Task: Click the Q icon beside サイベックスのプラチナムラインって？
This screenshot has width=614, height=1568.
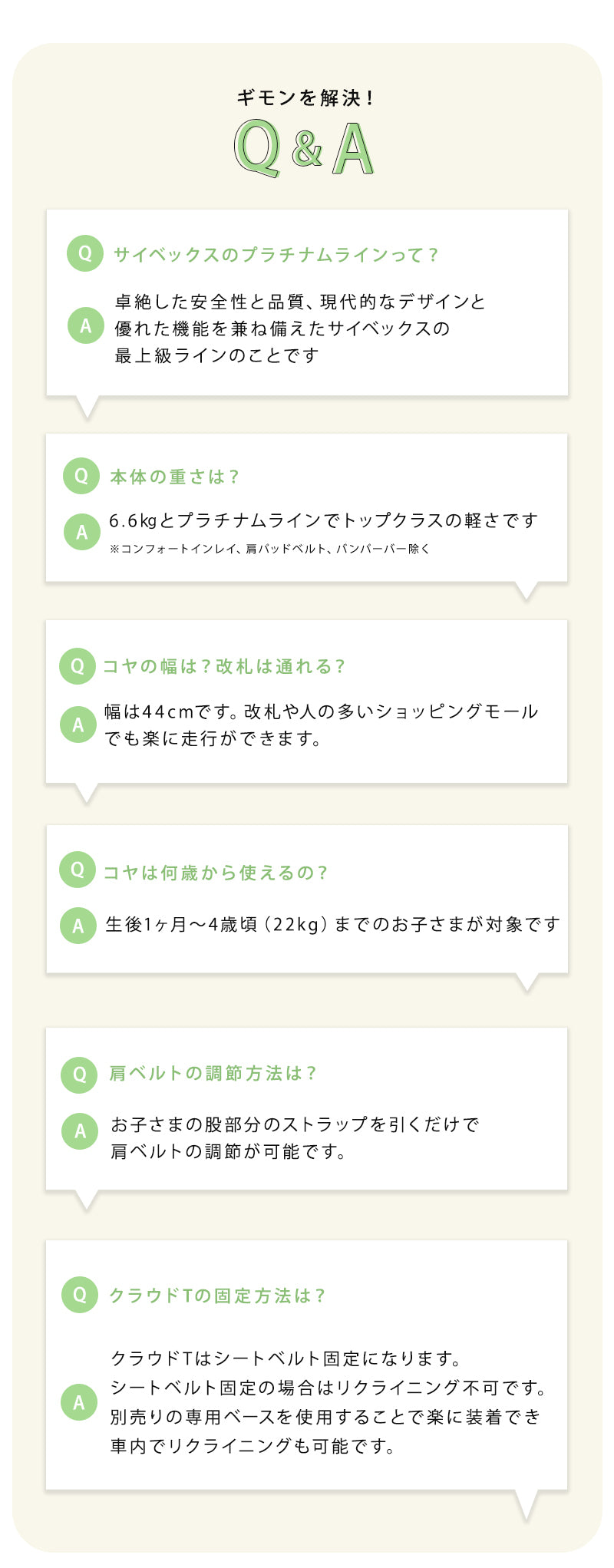Action: pos(85,253)
